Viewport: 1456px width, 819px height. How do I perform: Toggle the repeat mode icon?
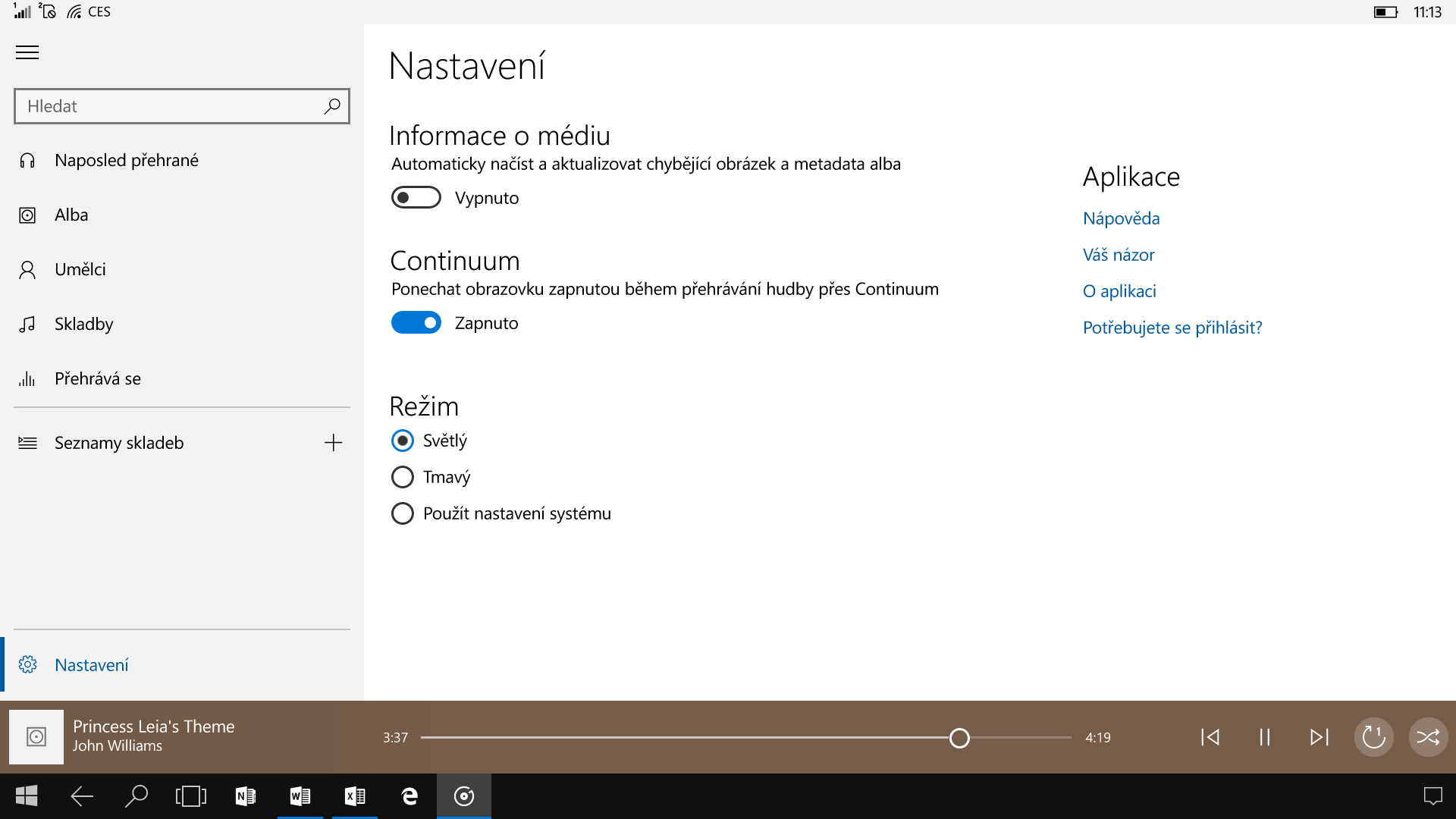(x=1373, y=736)
